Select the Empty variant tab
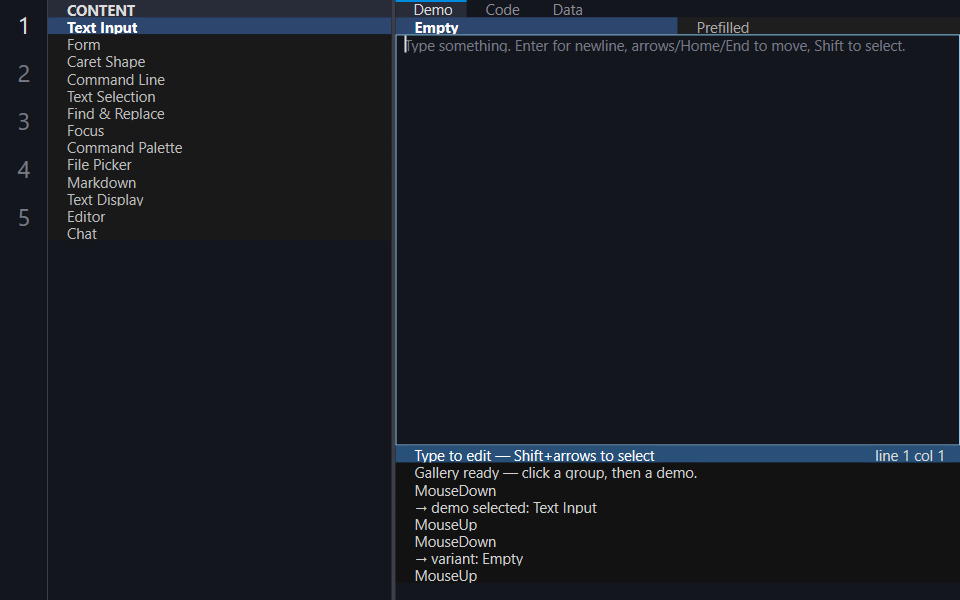Image resolution: width=960 pixels, height=600 pixels. click(x=536, y=27)
